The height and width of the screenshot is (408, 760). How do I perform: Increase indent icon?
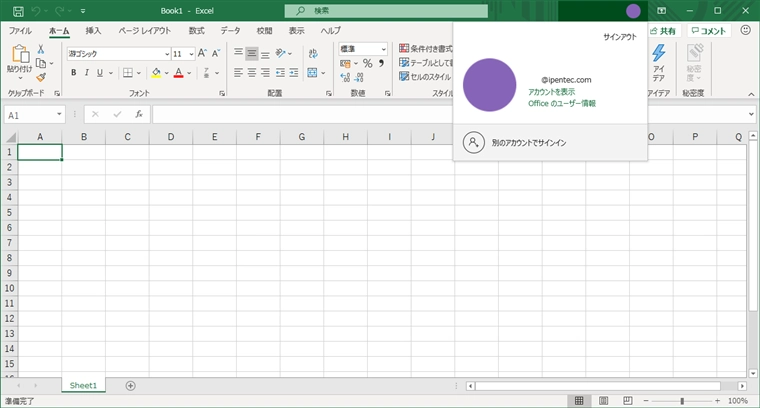click(x=294, y=73)
